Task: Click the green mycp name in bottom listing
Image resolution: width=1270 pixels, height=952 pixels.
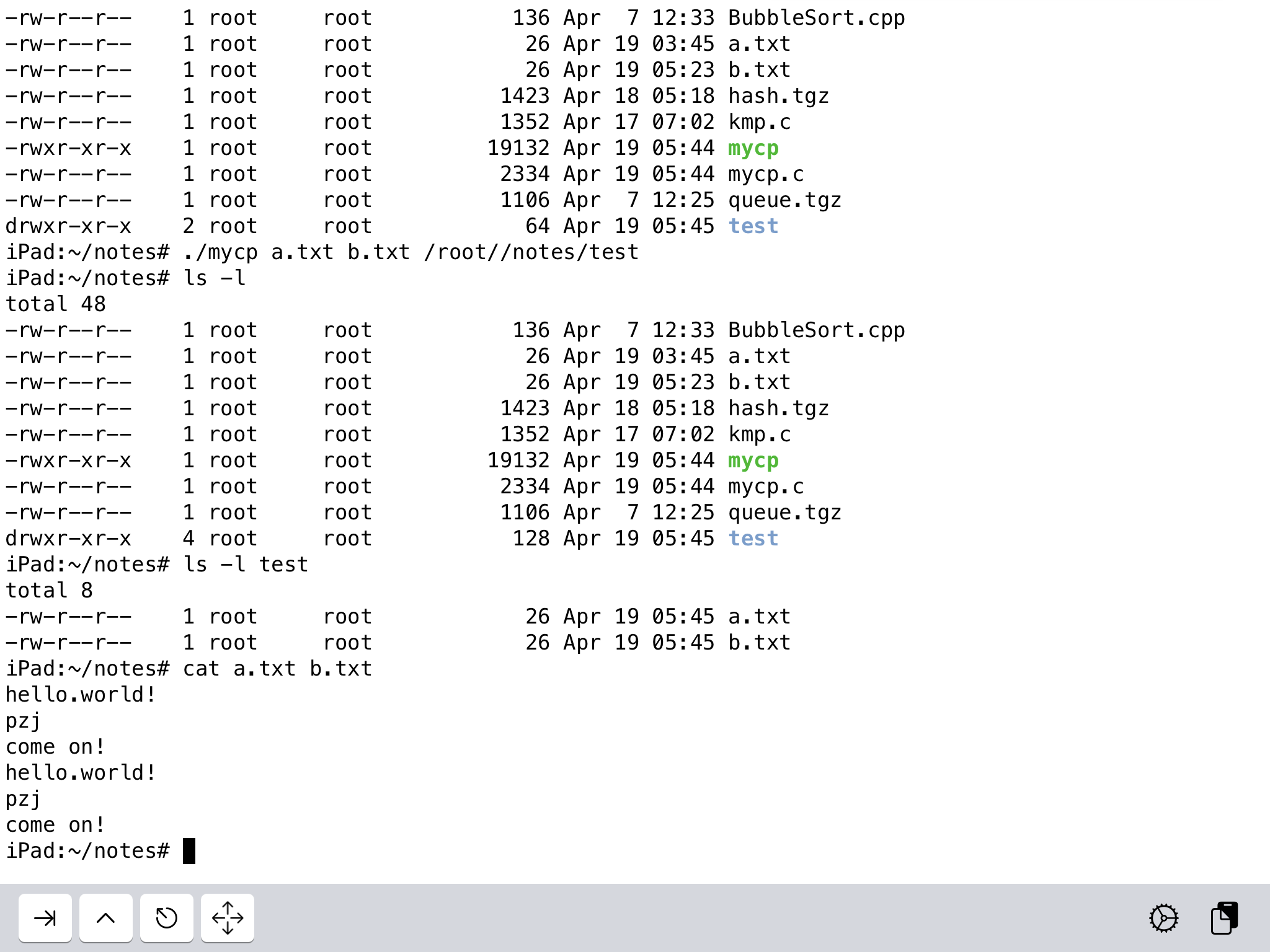Action: pyautogui.click(x=753, y=461)
